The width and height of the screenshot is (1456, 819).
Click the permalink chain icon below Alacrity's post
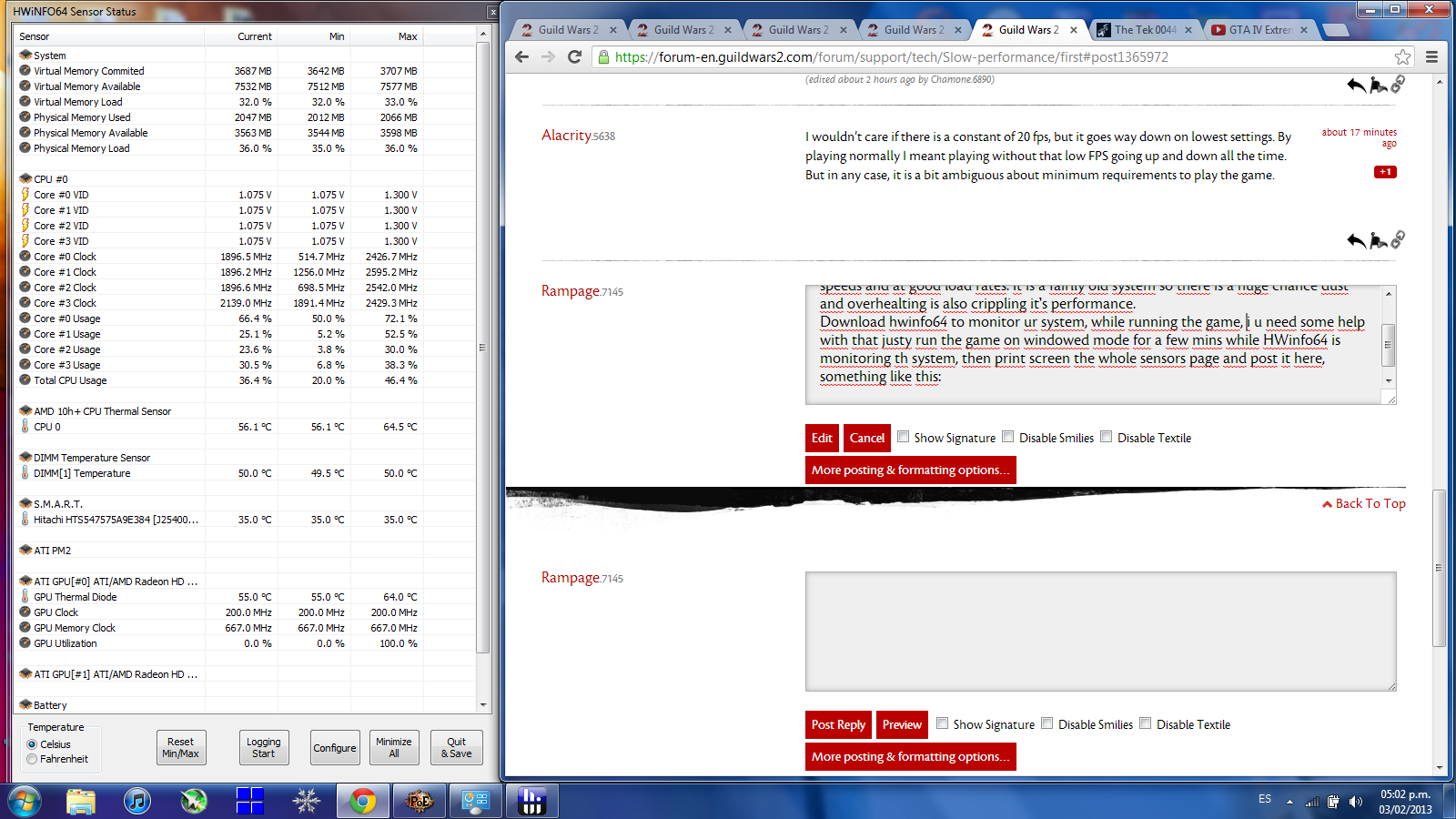pyautogui.click(x=1398, y=239)
